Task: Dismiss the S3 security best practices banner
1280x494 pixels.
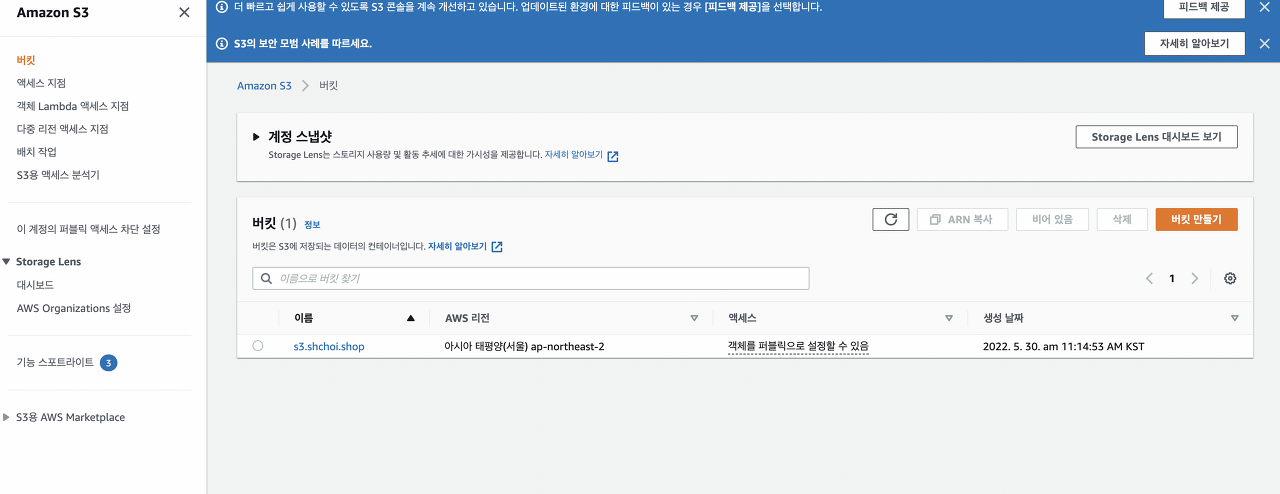Action: coord(1264,43)
